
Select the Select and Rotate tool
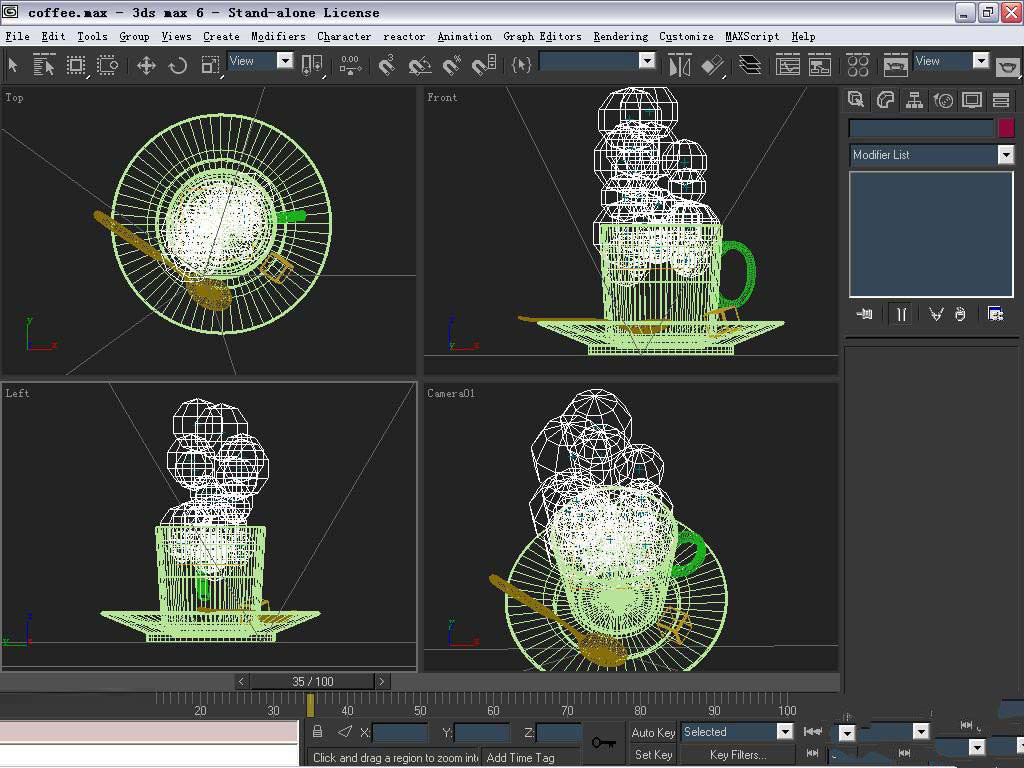[178, 65]
